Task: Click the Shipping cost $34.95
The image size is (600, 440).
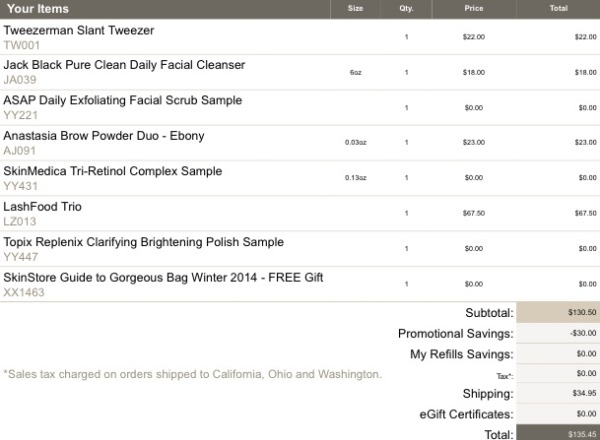Action: [x=584, y=393]
